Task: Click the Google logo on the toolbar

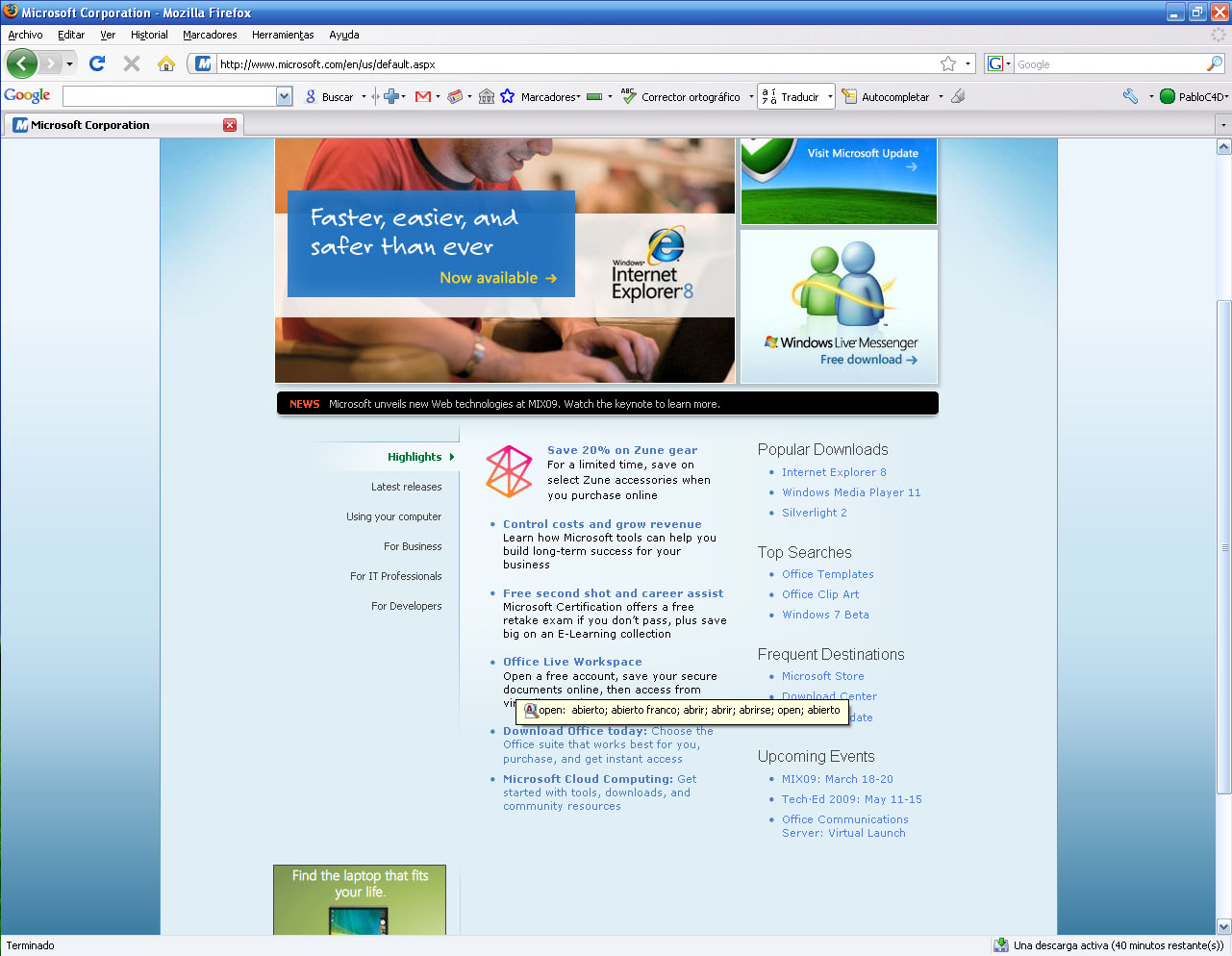Action: tap(27, 95)
